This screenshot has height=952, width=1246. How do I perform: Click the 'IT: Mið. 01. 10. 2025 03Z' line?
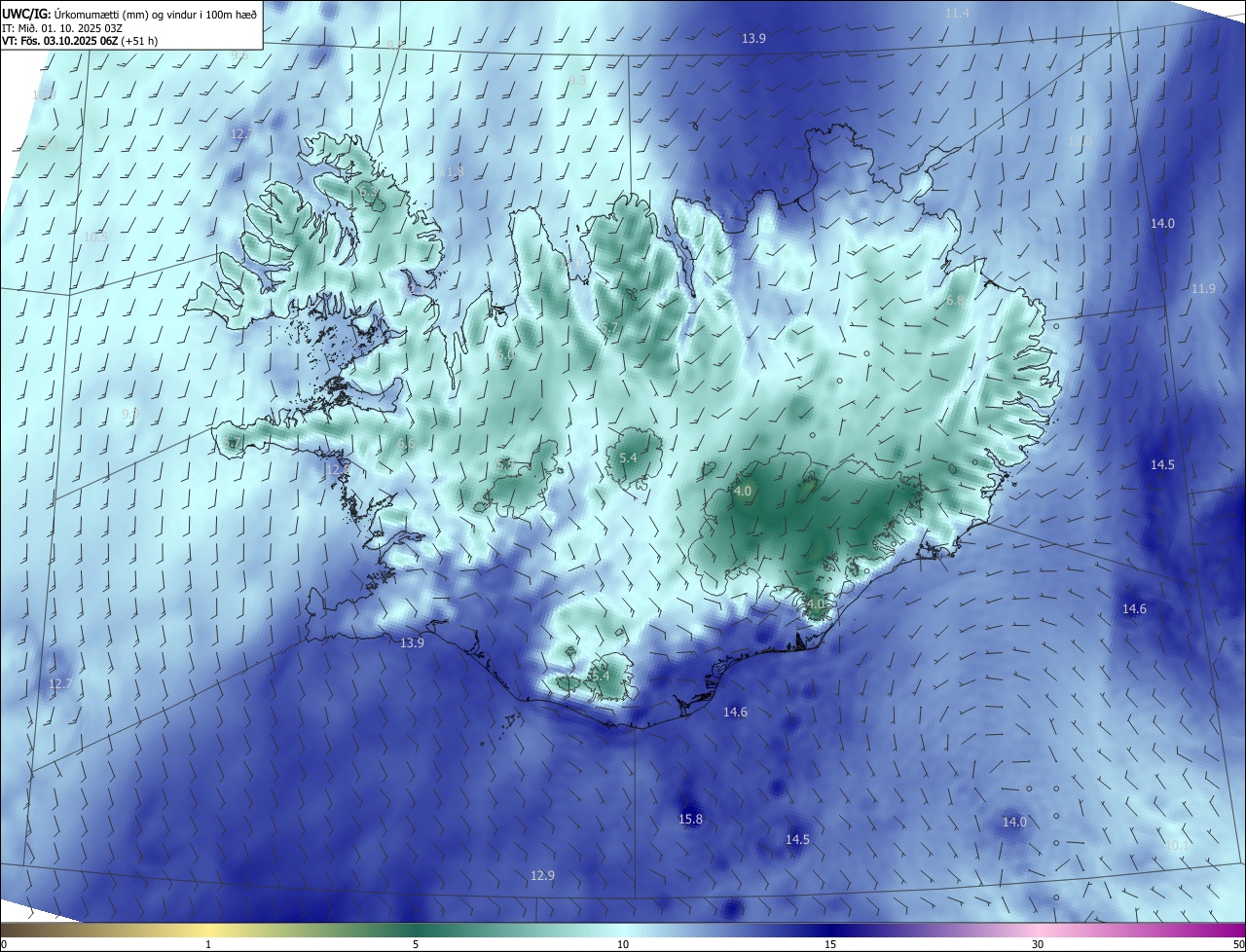coord(60,27)
